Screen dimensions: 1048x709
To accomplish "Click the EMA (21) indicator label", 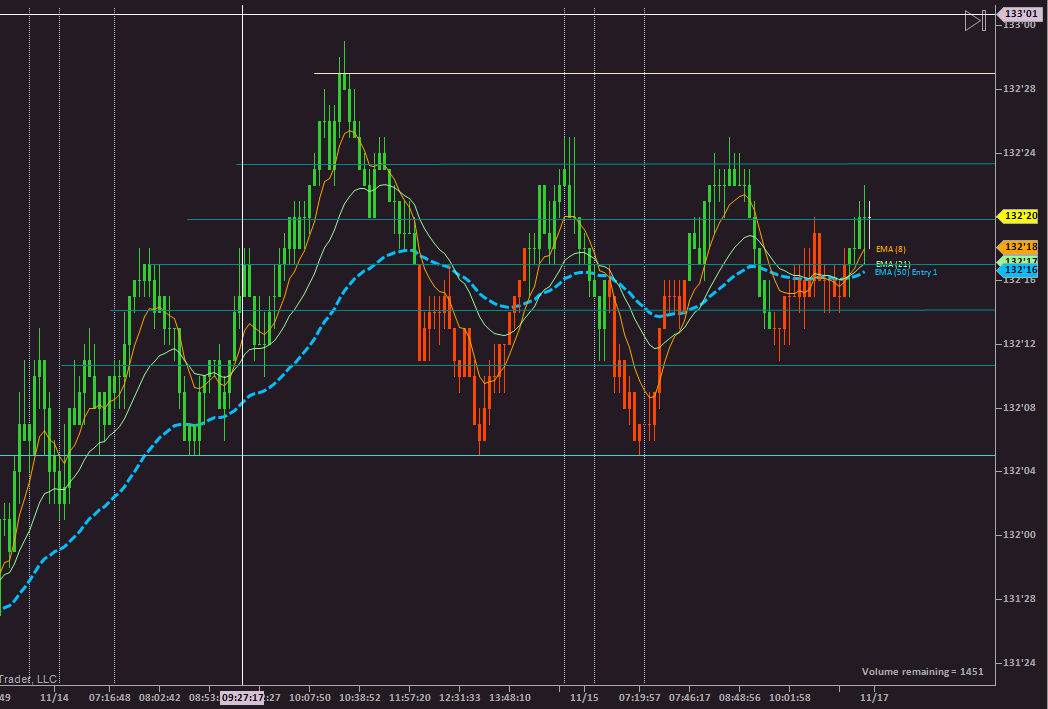I will [x=893, y=265].
